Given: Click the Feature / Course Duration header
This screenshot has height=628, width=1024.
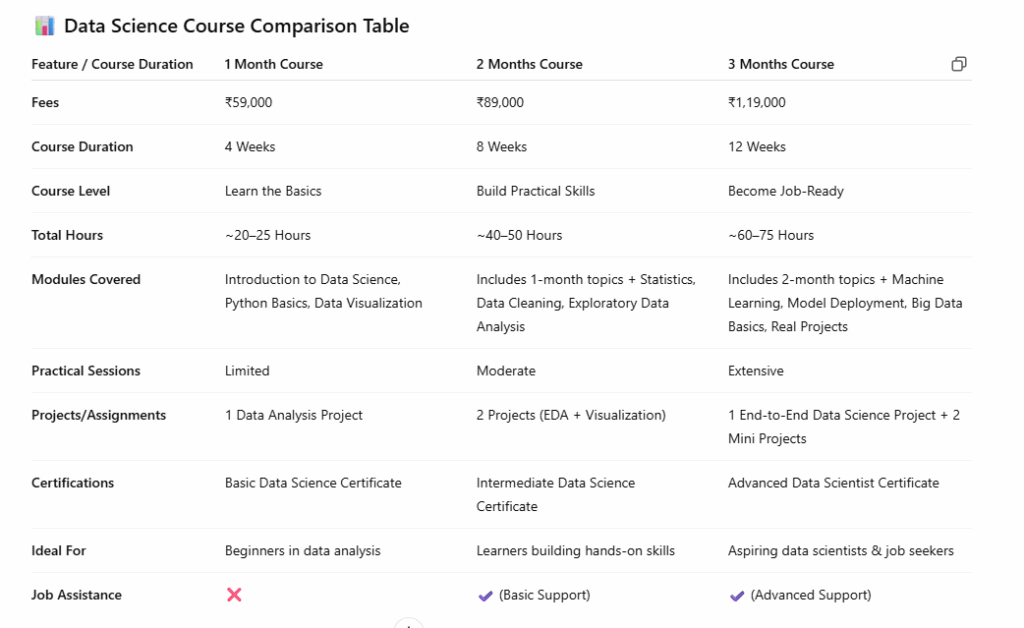Looking at the screenshot, I should (112, 64).
